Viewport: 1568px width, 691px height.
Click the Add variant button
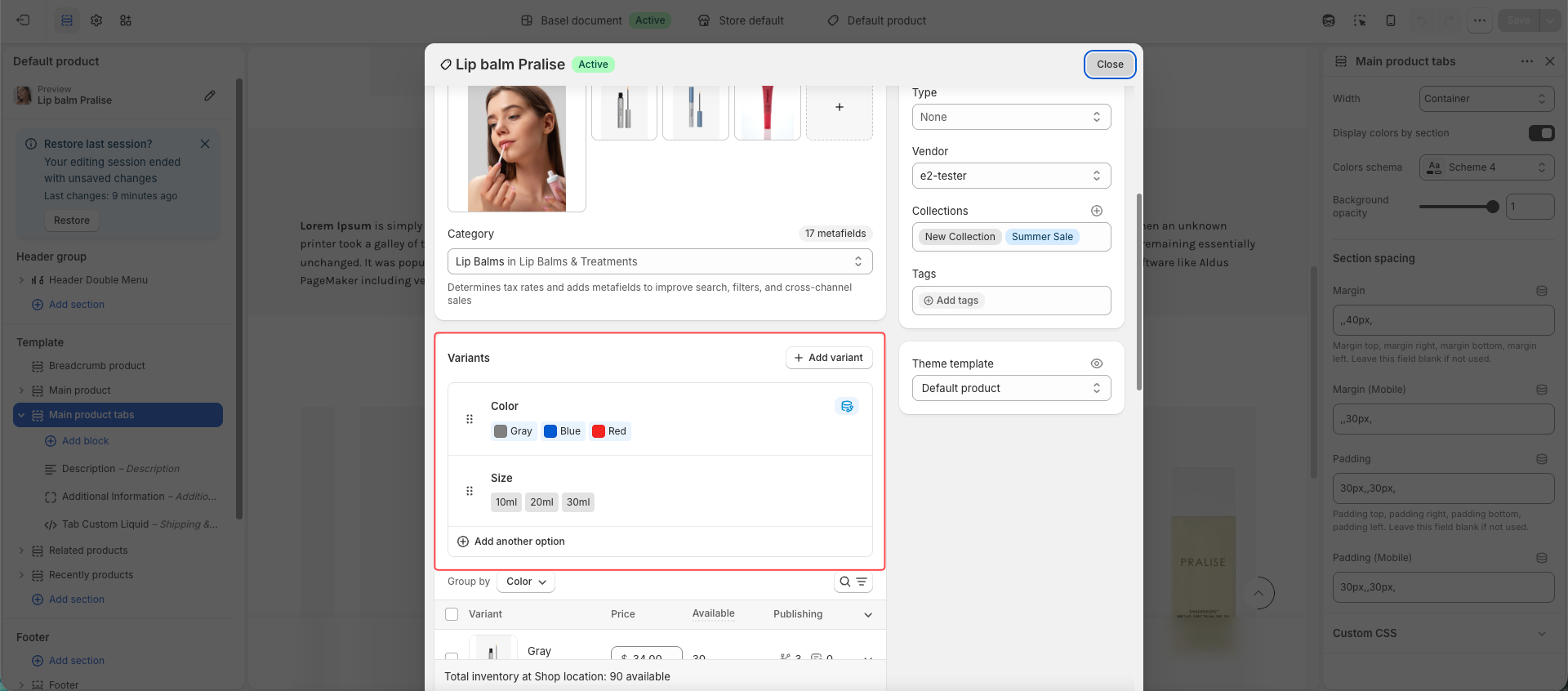click(x=829, y=358)
